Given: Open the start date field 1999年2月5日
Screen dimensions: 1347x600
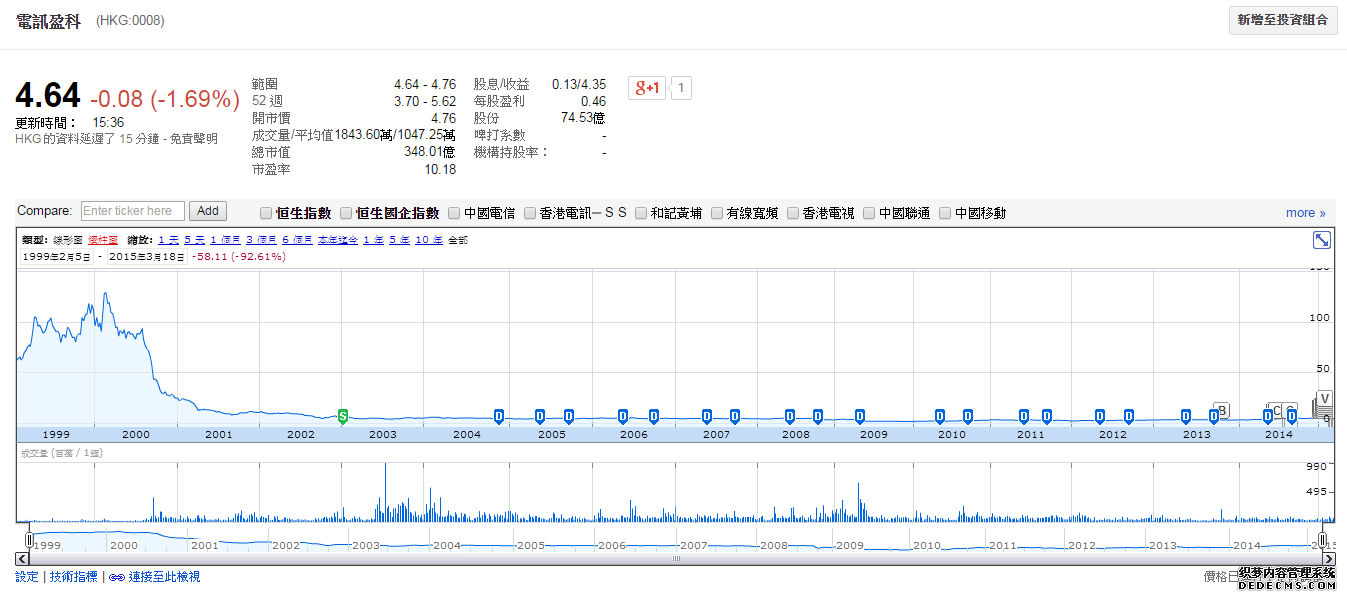Looking at the screenshot, I should coord(56,257).
